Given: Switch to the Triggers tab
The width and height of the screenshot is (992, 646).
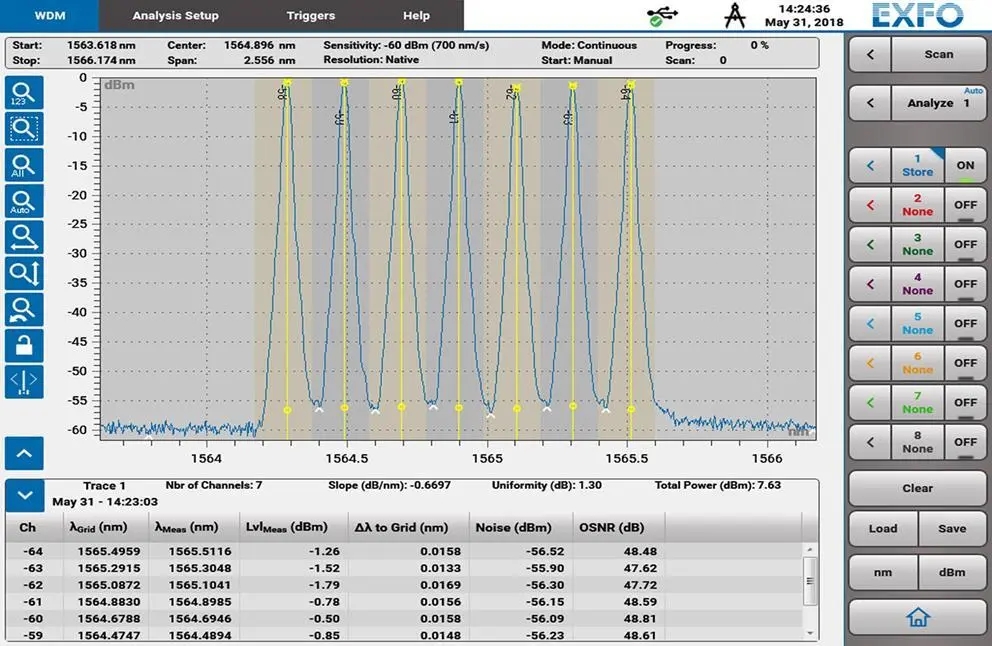Looking at the screenshot, I should 311,15.
